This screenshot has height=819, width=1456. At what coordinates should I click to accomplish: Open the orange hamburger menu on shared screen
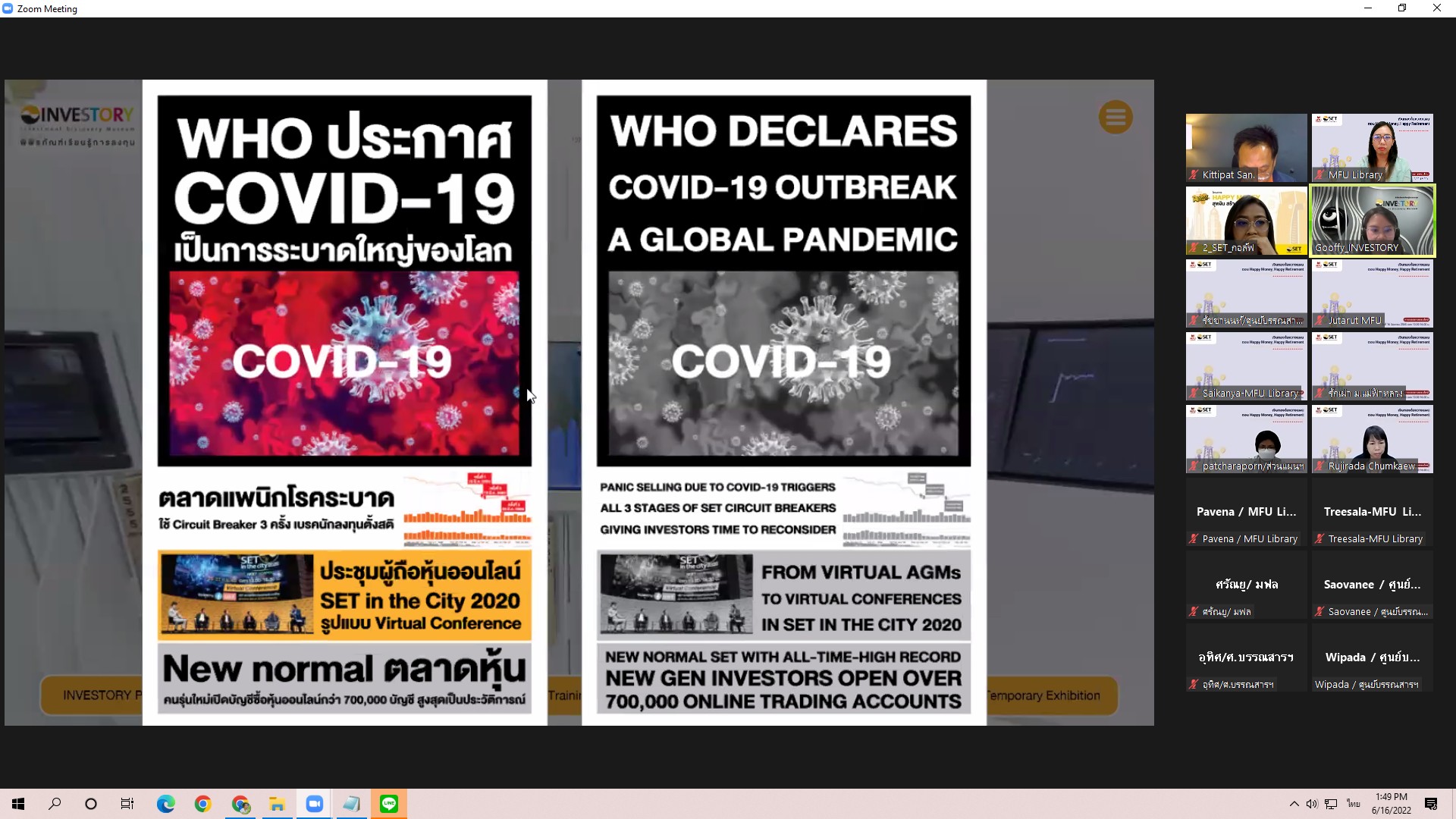[1116, 118]
